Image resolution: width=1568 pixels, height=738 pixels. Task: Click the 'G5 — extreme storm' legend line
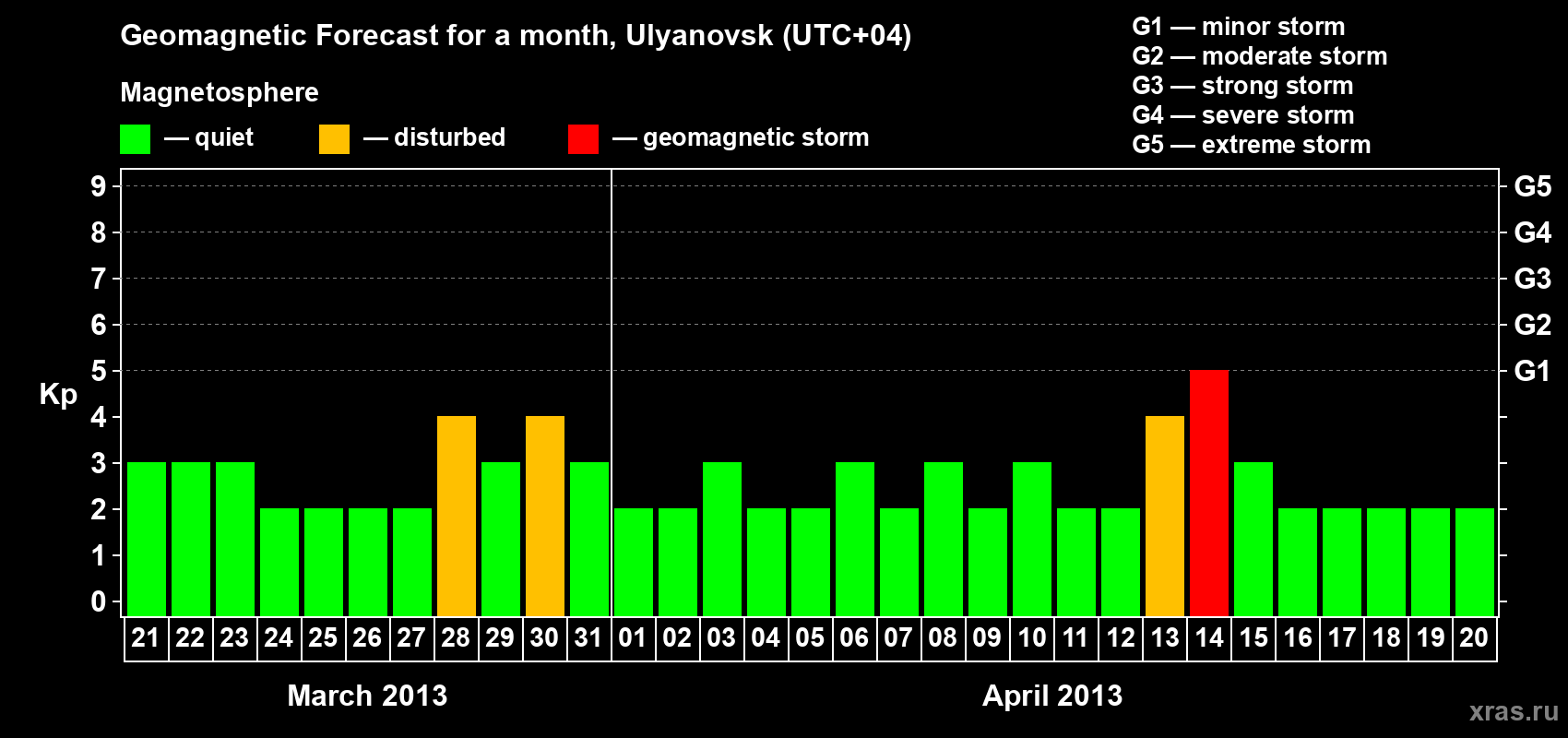(x=1252, y=145)
